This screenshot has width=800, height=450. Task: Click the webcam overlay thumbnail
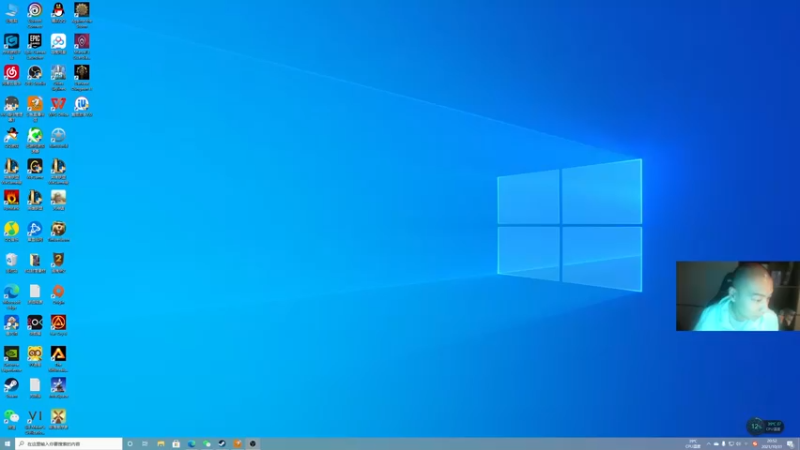[738, 296]
